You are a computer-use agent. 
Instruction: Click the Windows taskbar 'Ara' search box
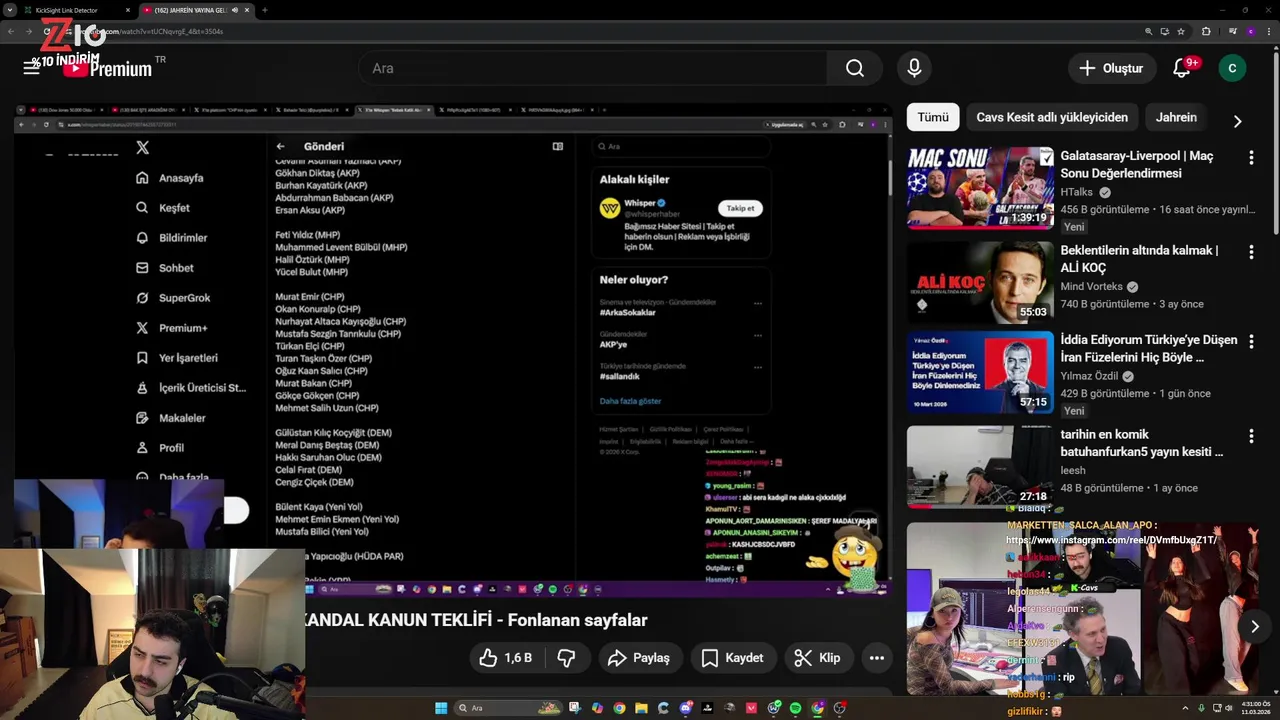[508, 708]
